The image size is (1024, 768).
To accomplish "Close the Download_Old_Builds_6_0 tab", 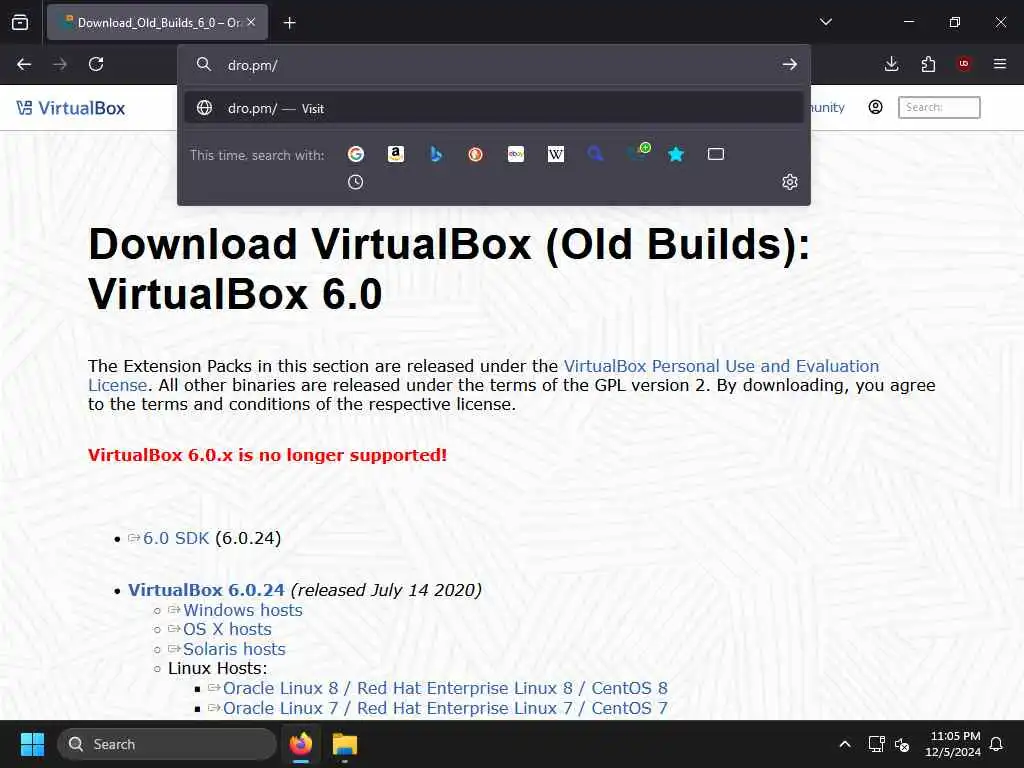I will pyautogui.click(x=251, y=22).
